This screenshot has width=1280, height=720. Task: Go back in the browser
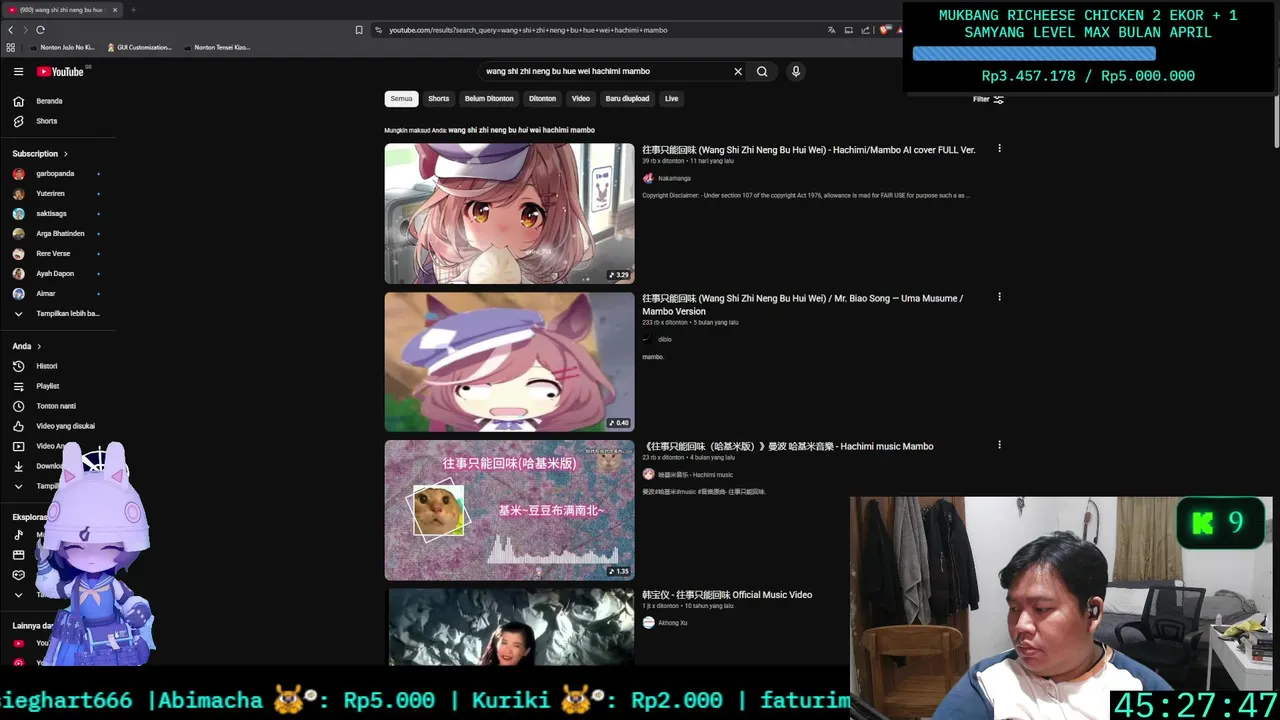point(11,30)
